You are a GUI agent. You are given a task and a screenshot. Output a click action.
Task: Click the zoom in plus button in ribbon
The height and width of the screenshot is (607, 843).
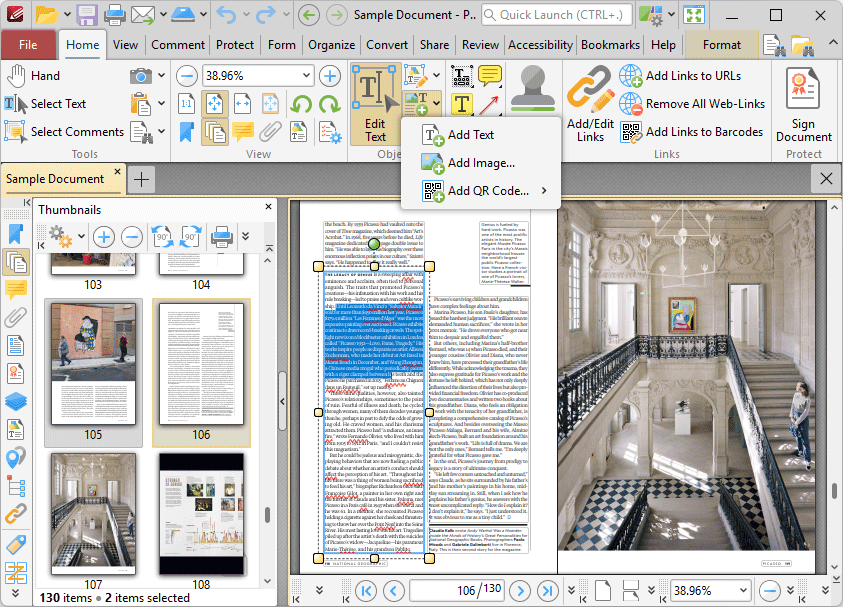tap(329, 76)
